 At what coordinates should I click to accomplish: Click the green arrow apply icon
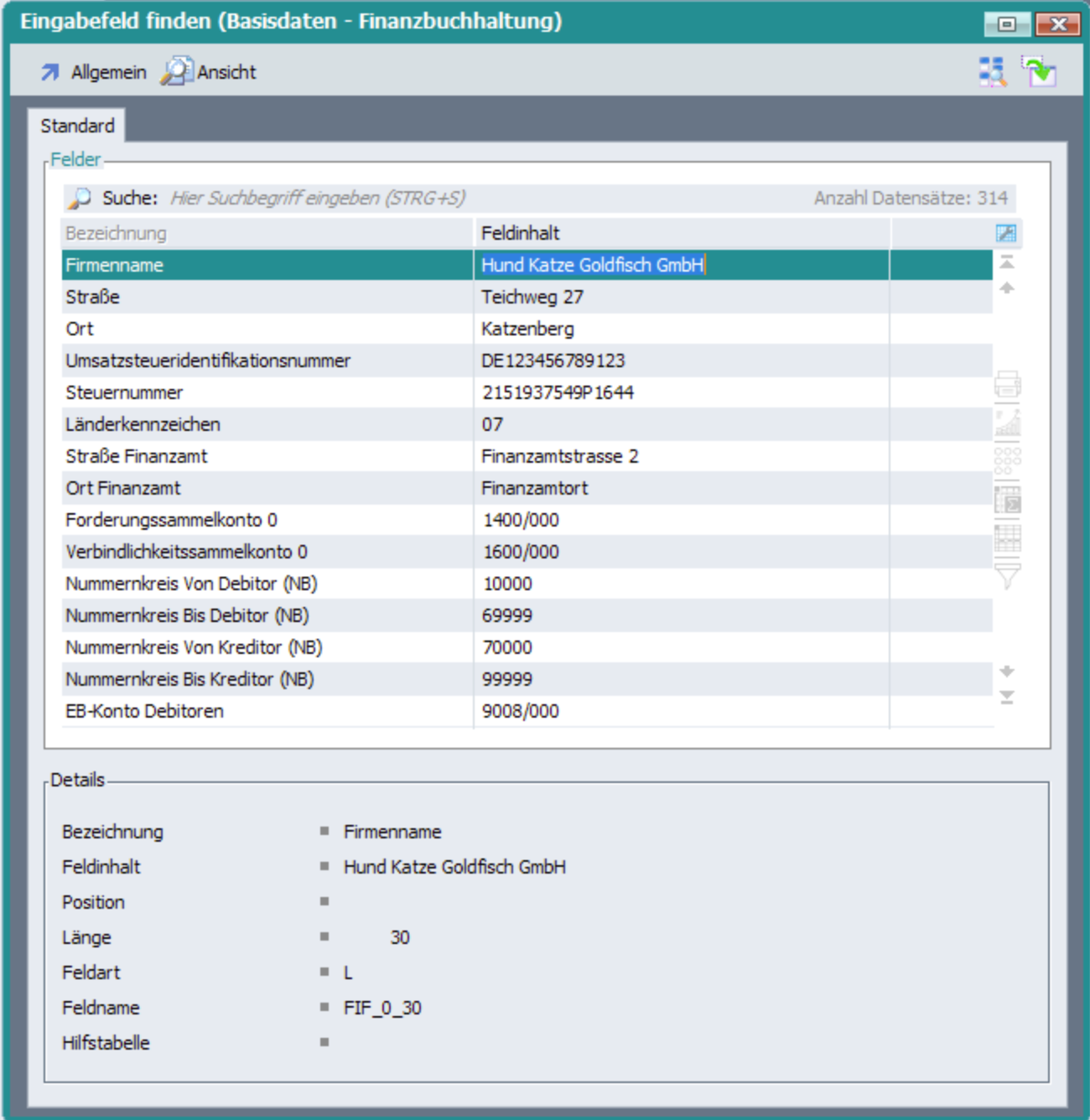(1039, 72)
